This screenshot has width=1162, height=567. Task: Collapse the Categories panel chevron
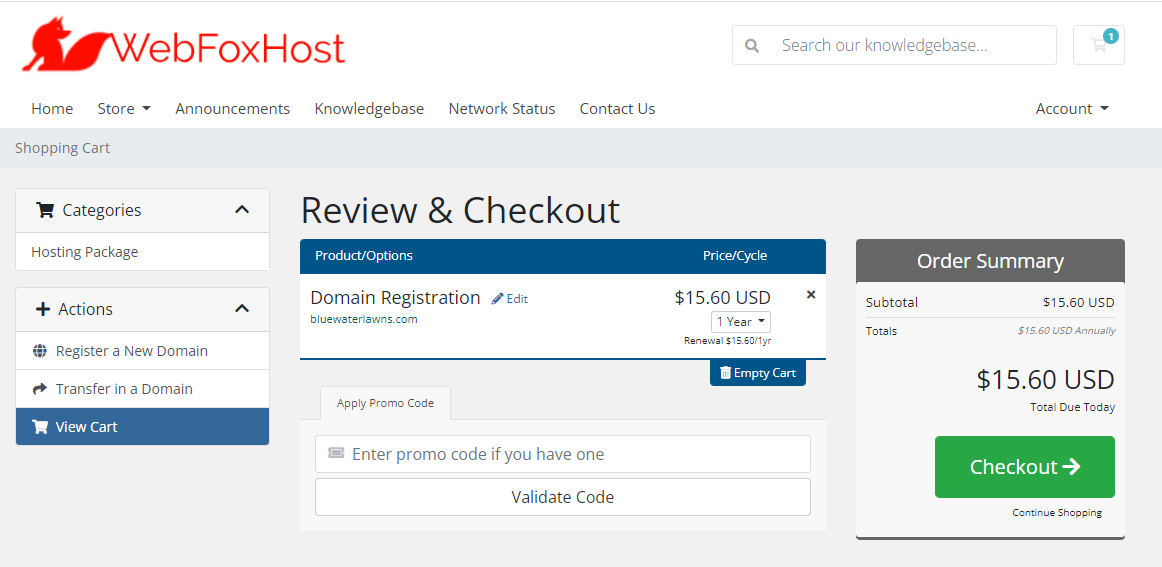(242, 210)
